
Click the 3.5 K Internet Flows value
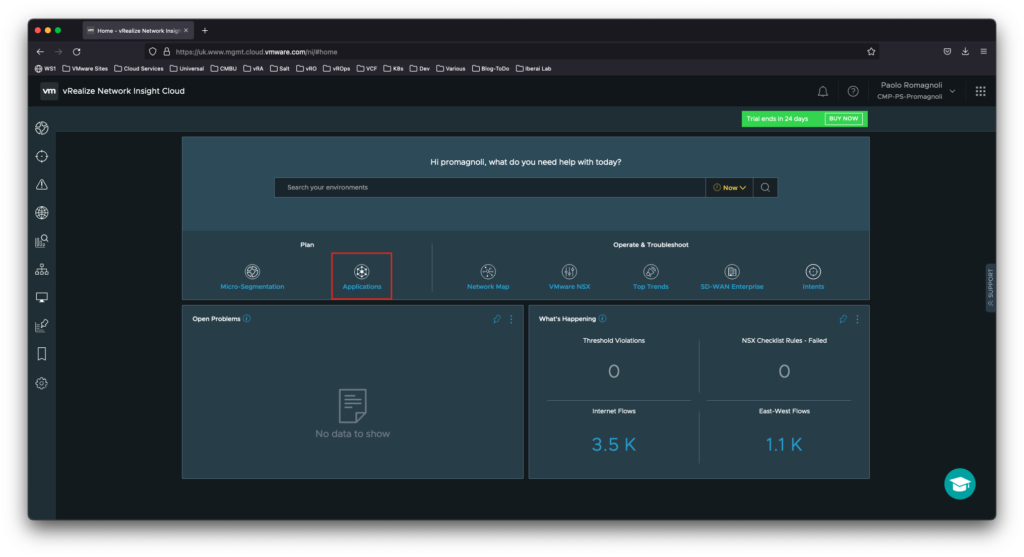coord(613,445)
